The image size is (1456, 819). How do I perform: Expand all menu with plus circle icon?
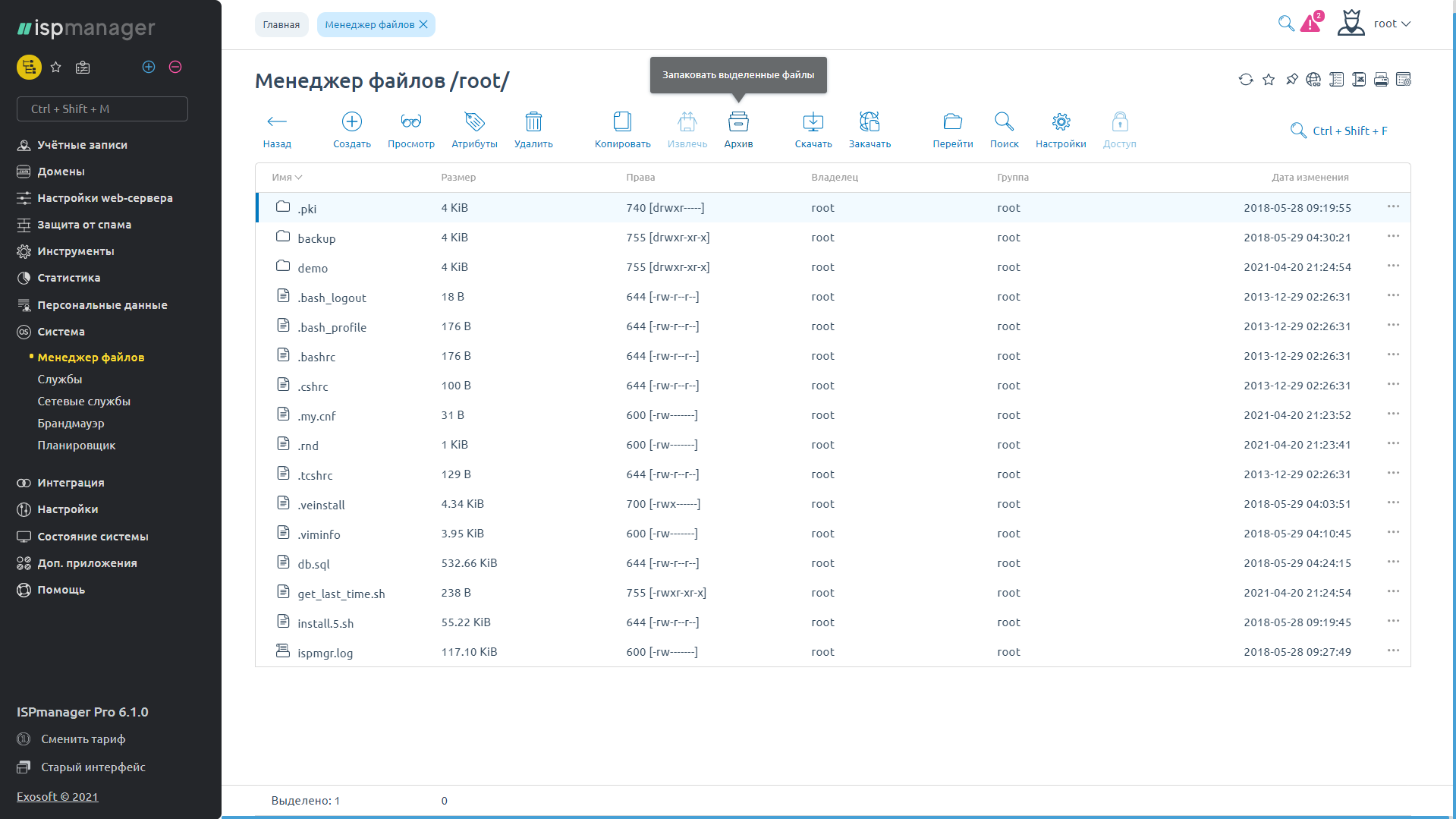[x=149, y=67]
